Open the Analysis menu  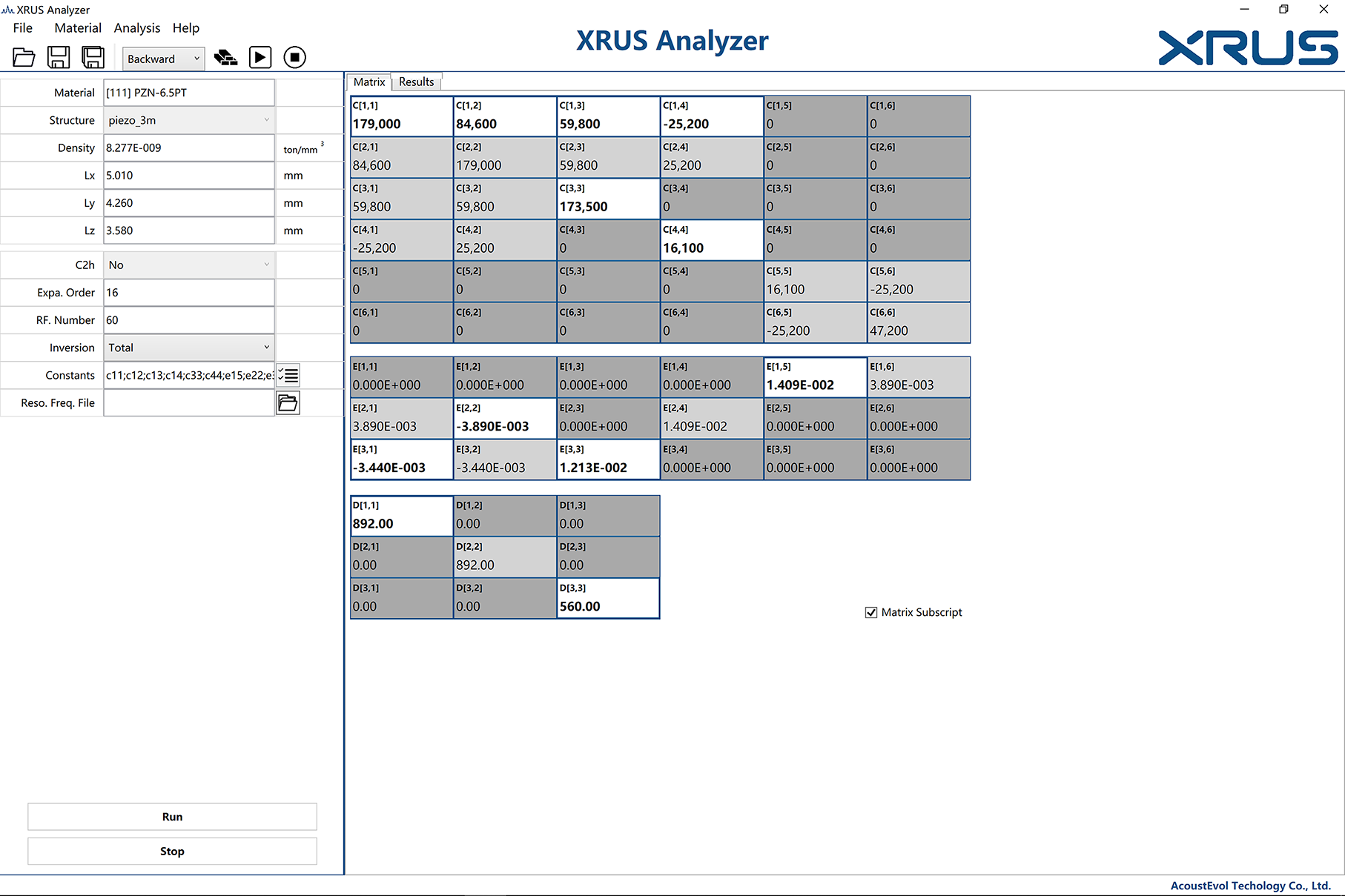(137, 28)
